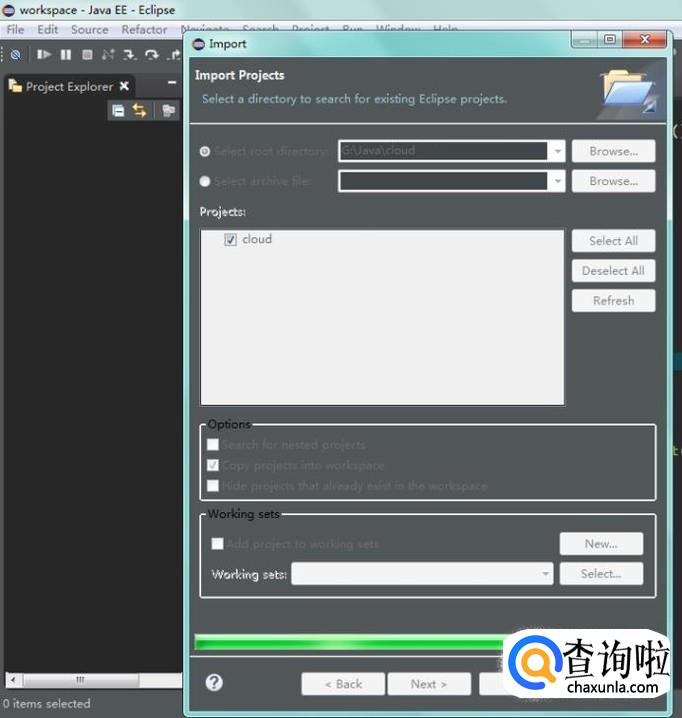Enable 'Hide projects that already exist' checkbox

tap(213, 485)
